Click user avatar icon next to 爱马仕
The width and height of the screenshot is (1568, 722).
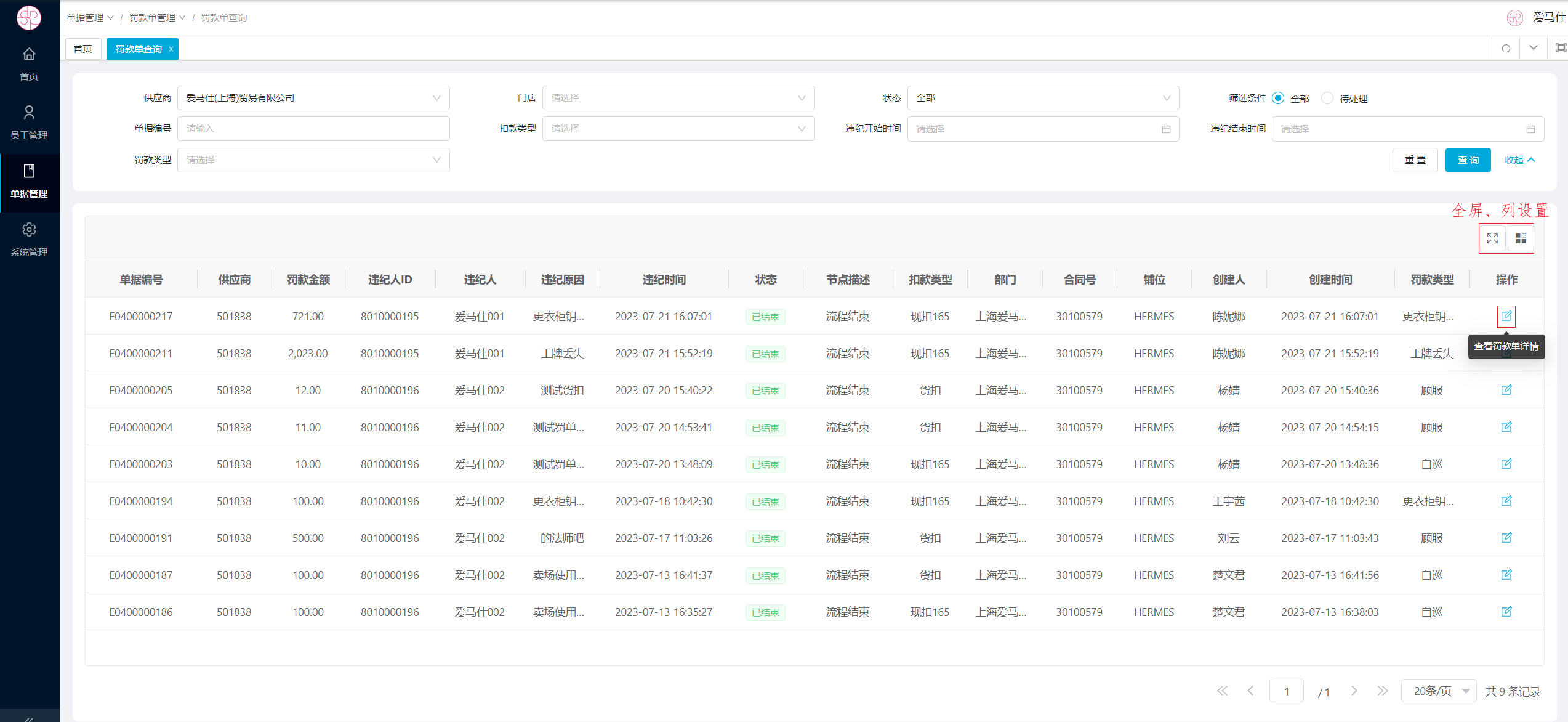1515,18
